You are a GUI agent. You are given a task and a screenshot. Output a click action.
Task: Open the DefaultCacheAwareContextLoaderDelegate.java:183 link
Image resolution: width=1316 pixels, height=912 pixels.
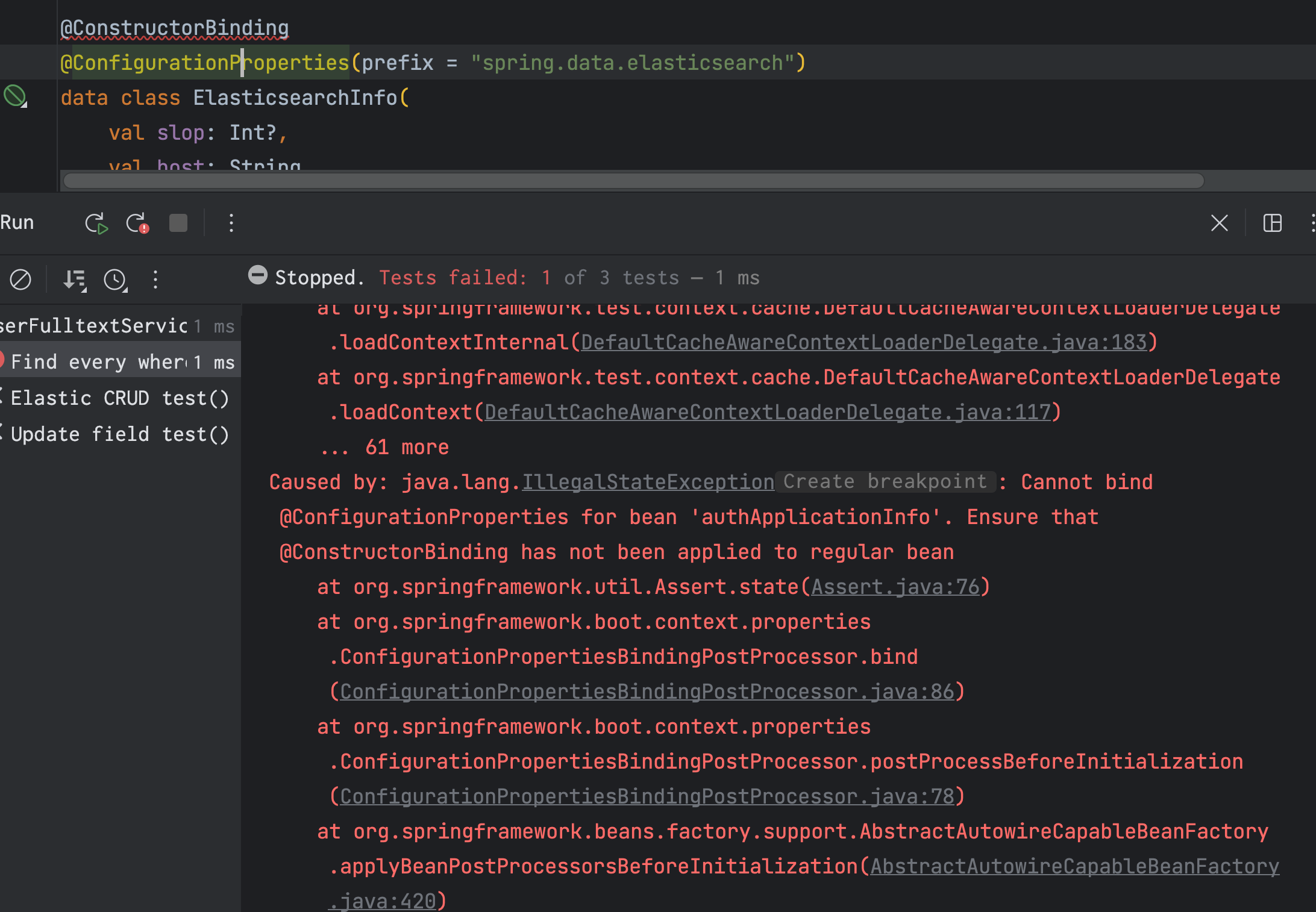863,343
